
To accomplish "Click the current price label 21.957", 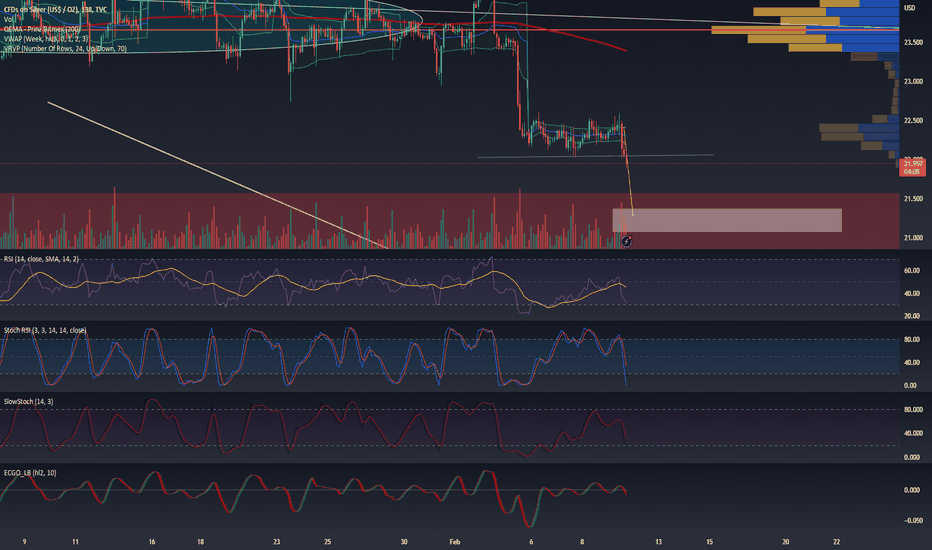I will click(913, 167).
